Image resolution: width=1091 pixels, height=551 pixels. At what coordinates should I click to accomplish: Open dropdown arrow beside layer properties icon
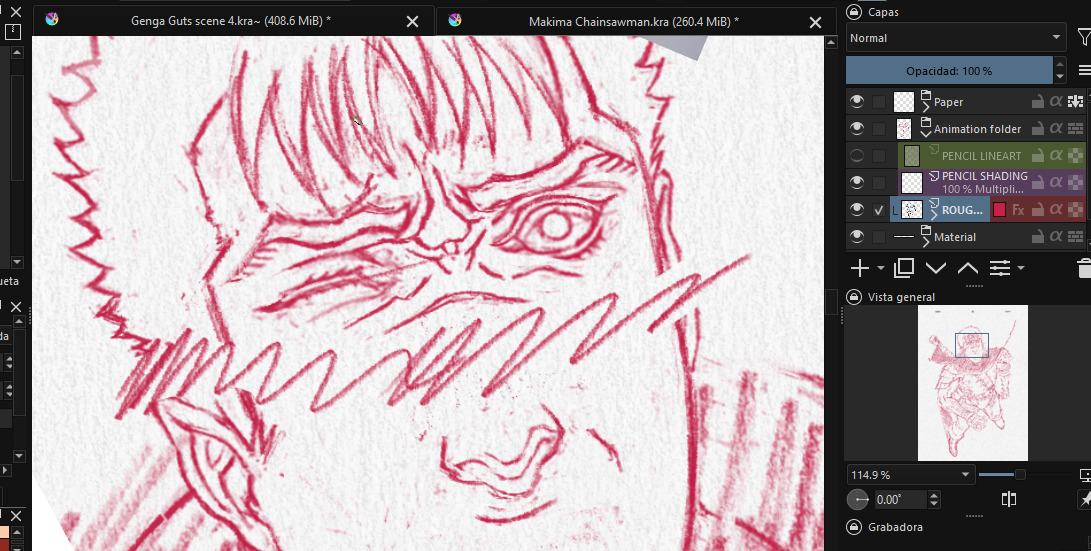point(1021,268)
